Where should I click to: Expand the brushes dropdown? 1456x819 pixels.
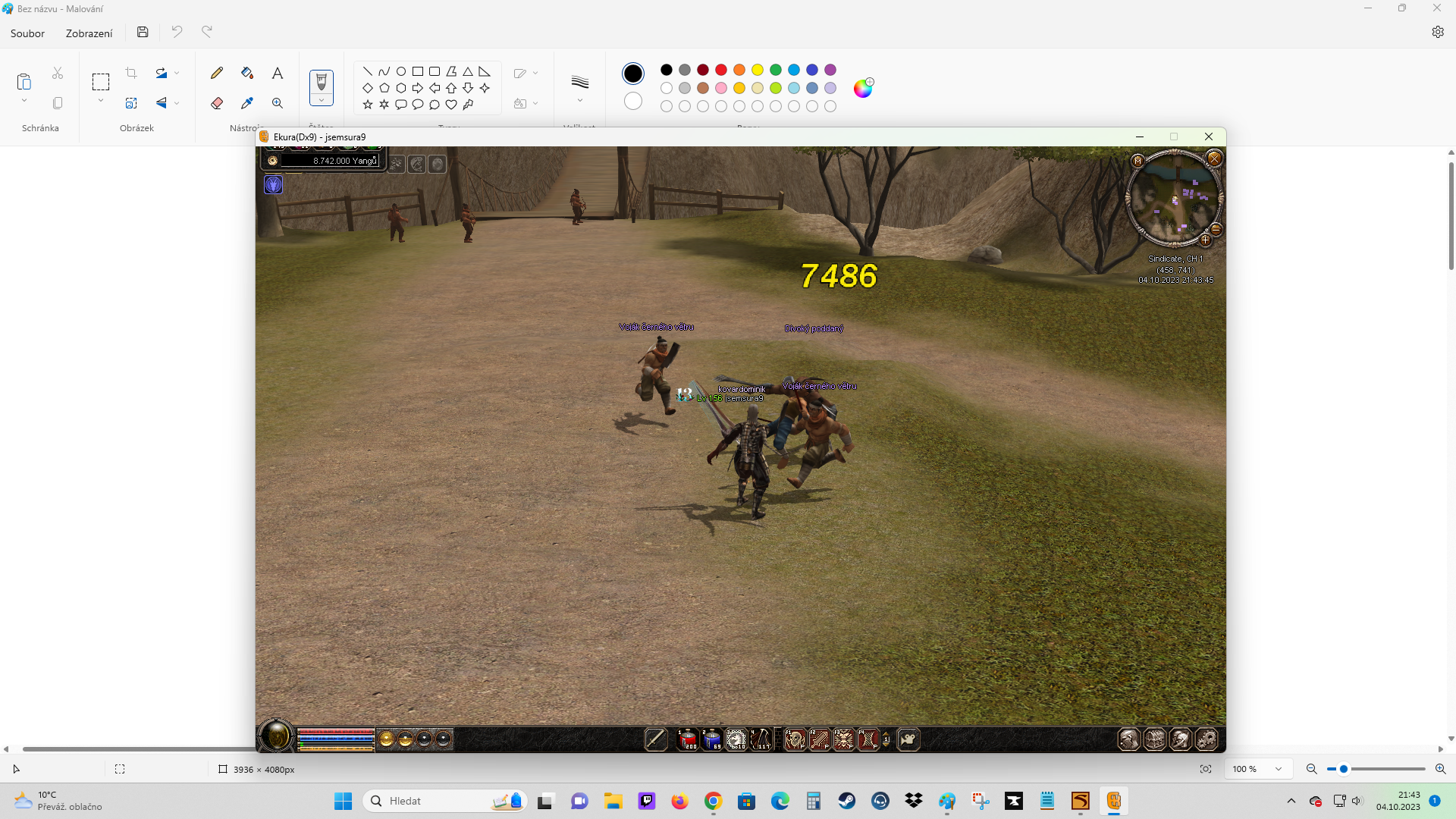tap(322, 101)
